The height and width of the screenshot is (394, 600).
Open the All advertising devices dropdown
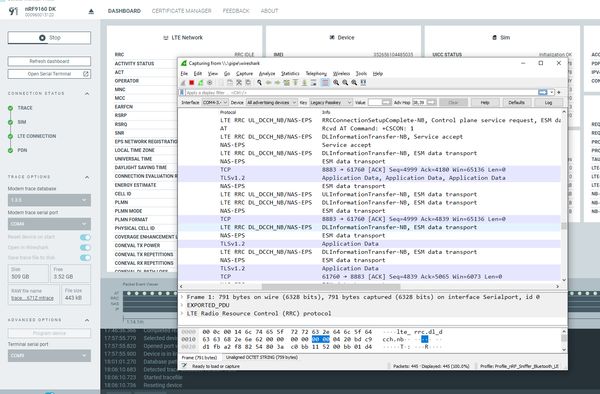(271, 103)
